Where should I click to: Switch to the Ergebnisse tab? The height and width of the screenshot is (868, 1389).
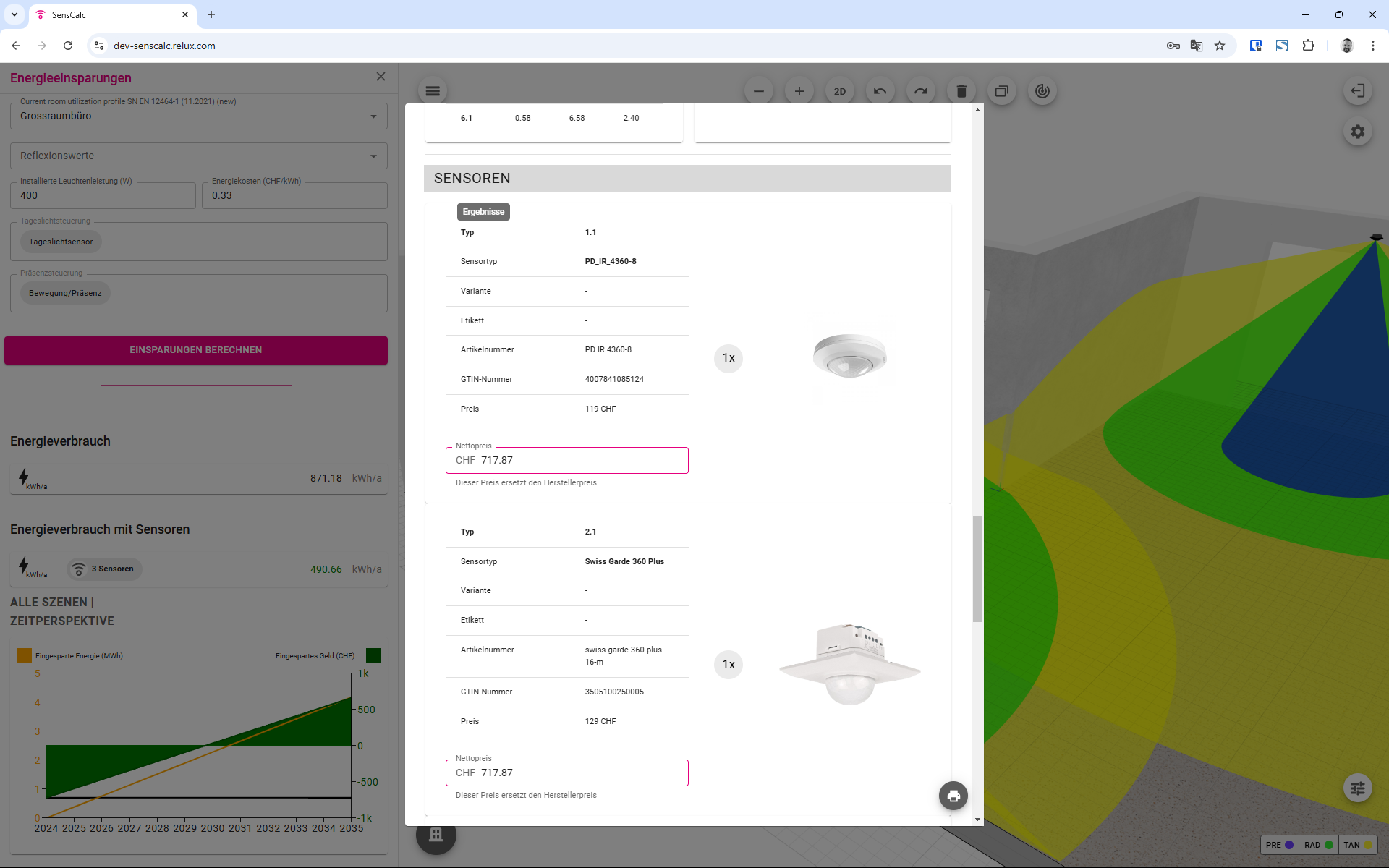click(x=483, y=211)
